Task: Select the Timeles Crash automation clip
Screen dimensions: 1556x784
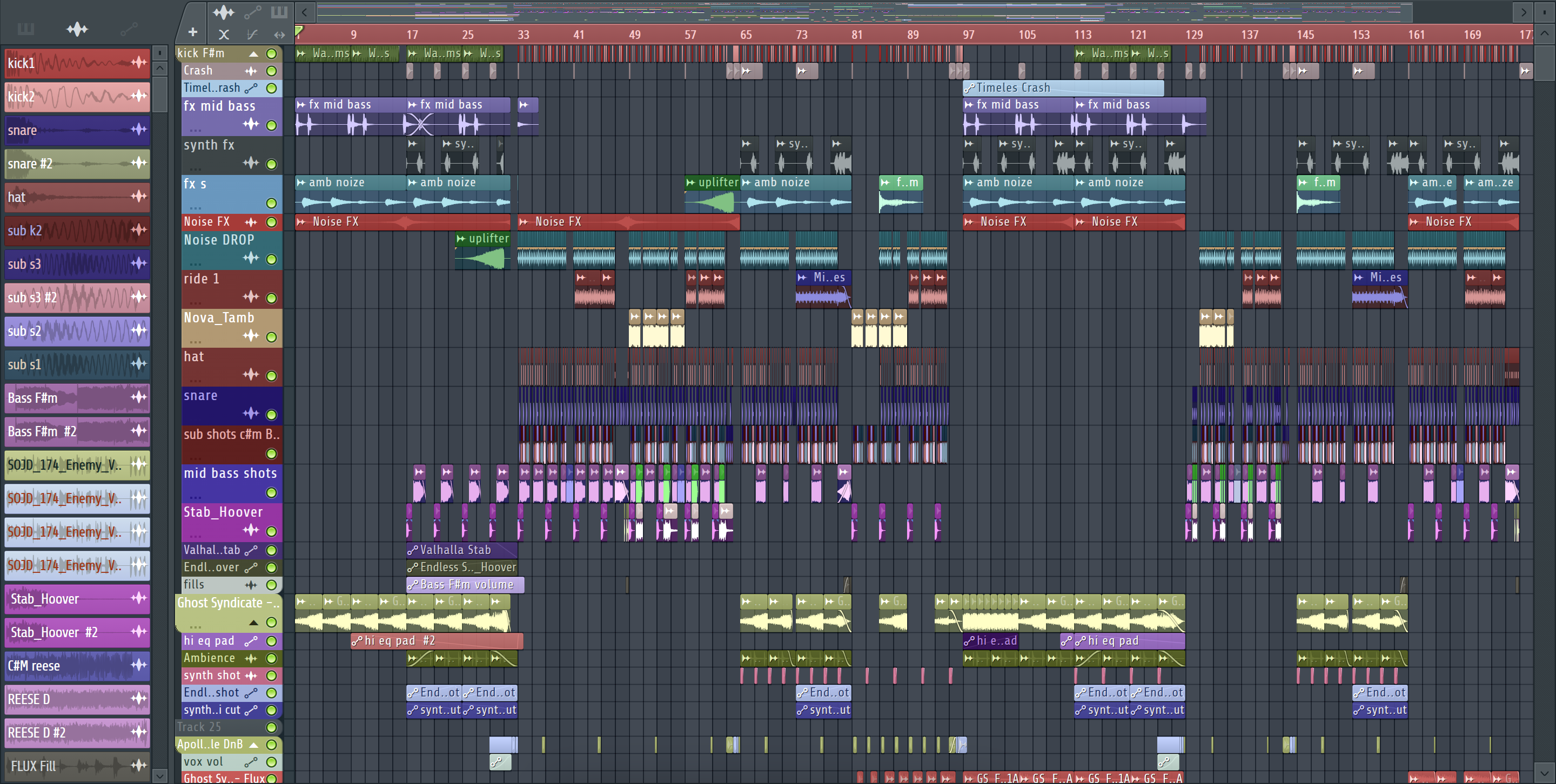Action: 1063,88
